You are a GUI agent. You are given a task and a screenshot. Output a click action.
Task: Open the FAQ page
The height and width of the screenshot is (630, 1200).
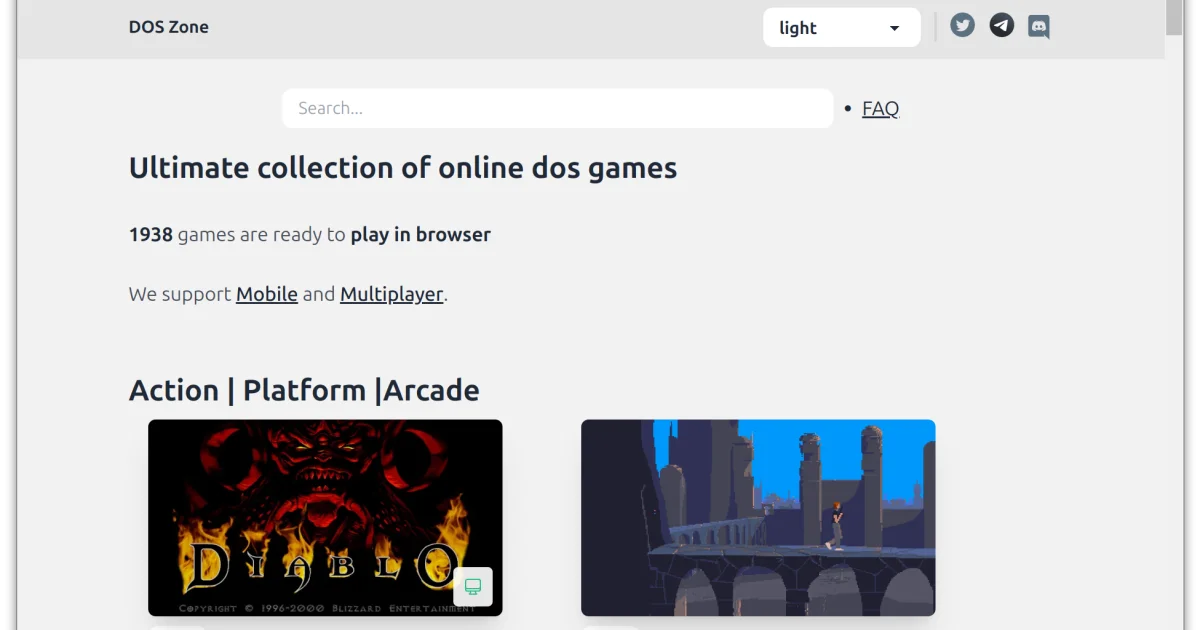click(879, 108)
